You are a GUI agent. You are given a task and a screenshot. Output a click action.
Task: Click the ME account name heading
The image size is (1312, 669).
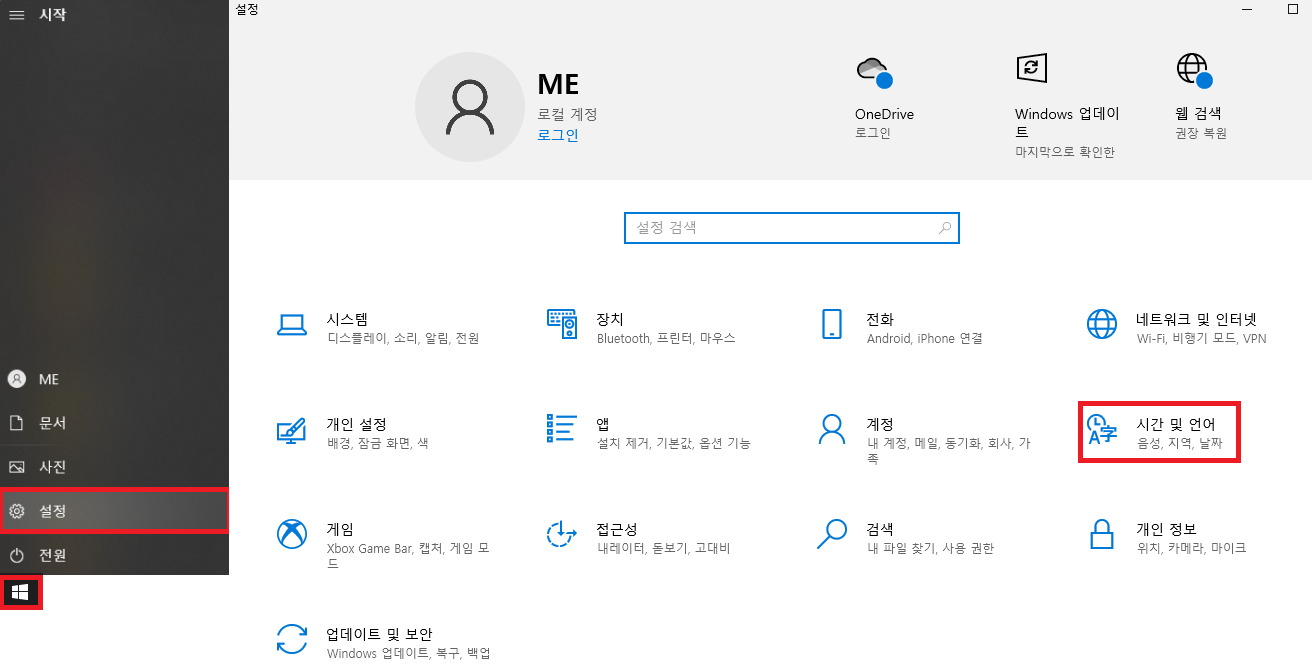pos(558,84)
